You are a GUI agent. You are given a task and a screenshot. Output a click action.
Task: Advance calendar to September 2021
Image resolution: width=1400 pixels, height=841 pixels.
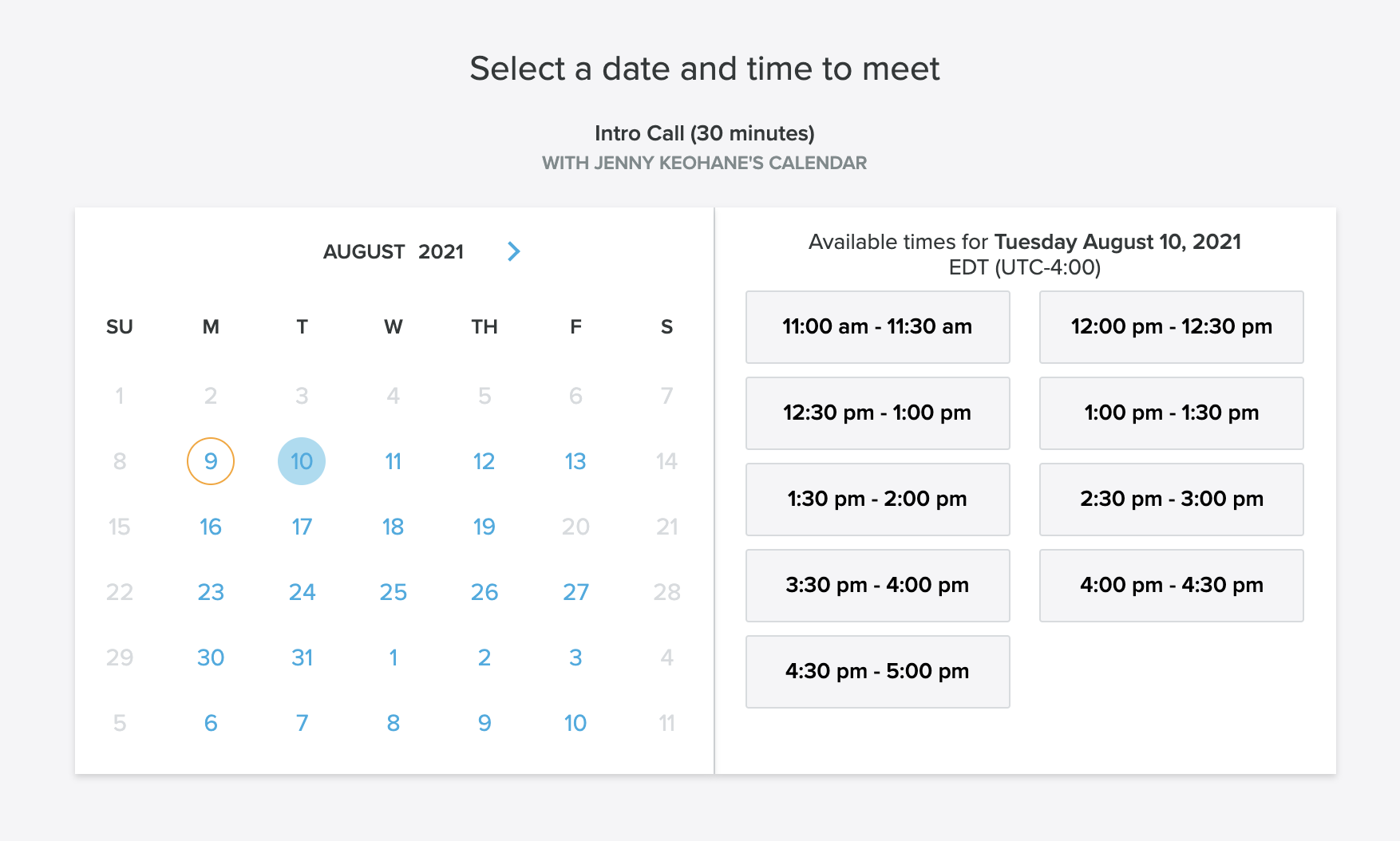pyautogui.click(x=514, y=251)
